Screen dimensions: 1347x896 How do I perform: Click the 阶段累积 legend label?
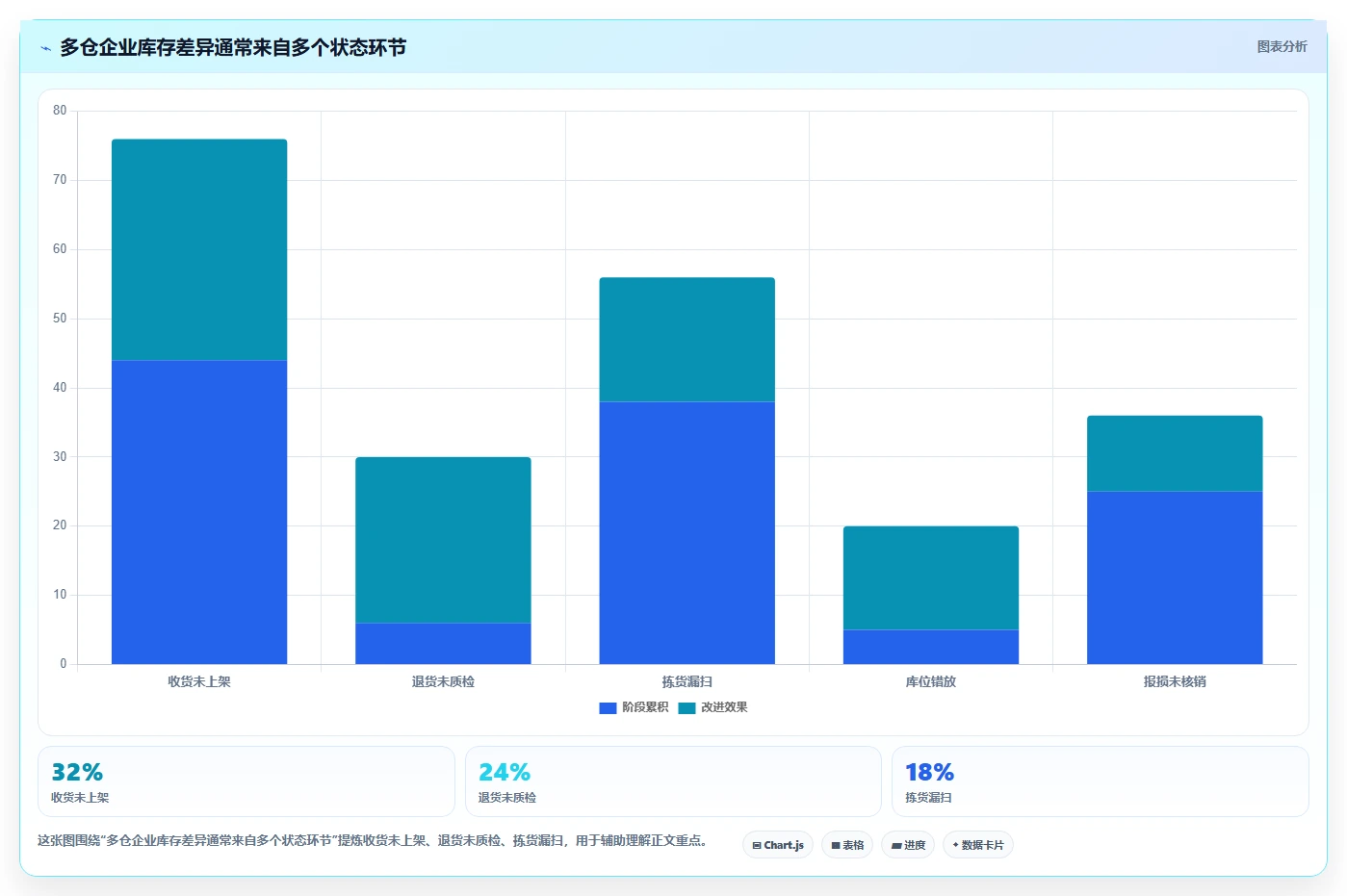coord(645,707)
